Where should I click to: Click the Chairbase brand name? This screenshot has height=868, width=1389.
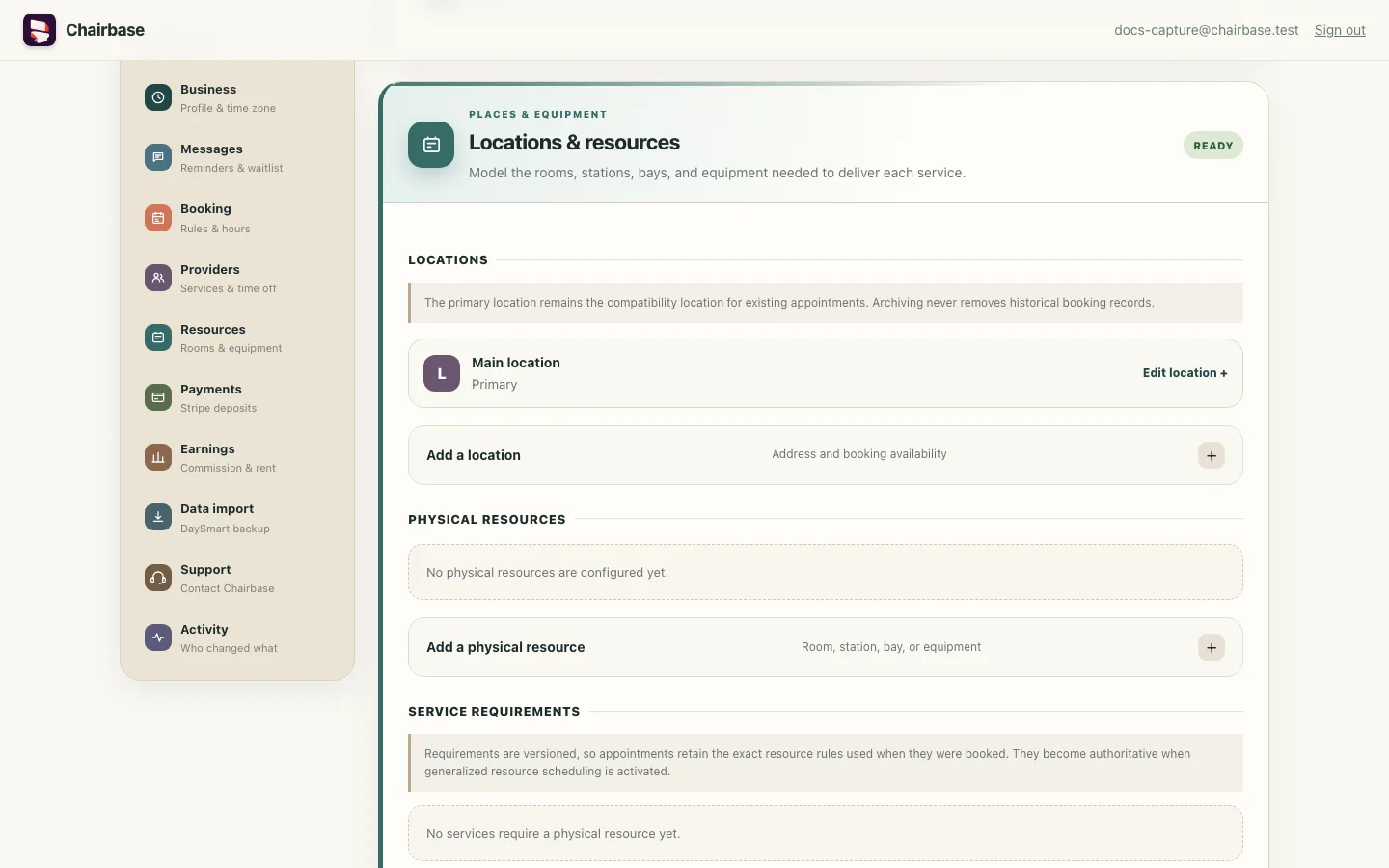point(105,30)
